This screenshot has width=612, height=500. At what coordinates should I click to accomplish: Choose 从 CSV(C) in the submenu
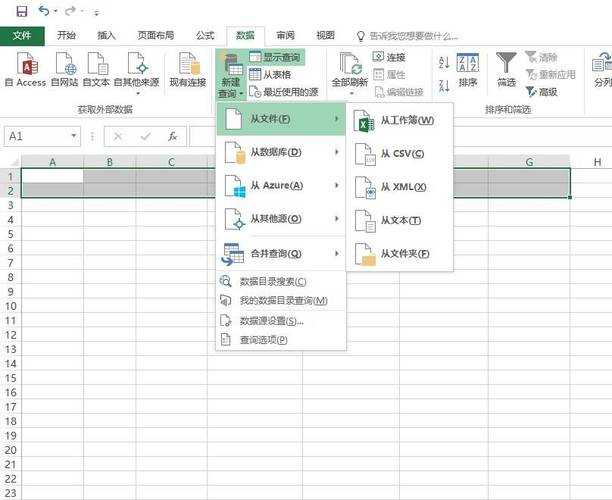click(x=400, y=154)
